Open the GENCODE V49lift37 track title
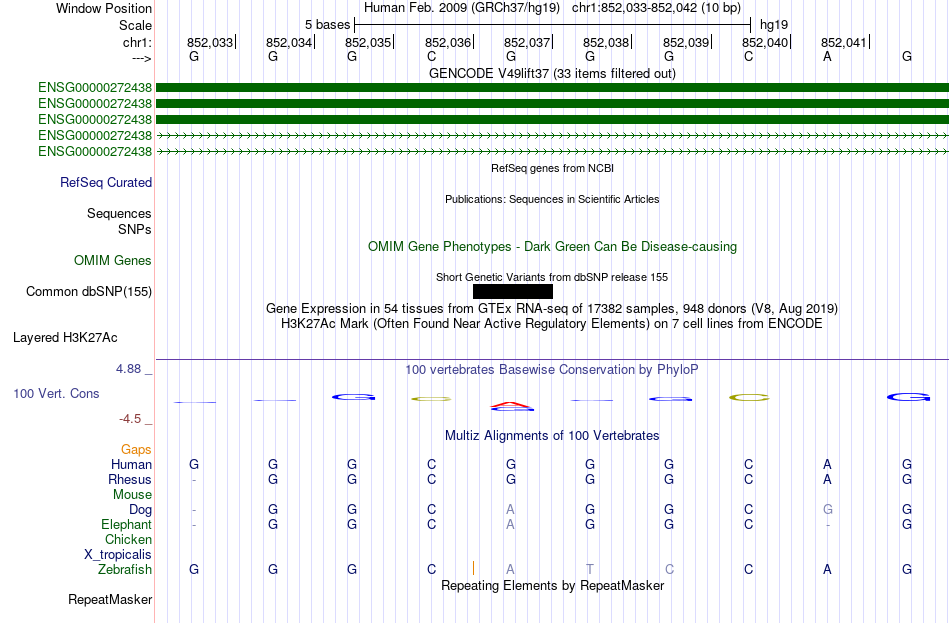This screenshot has width=950, height=623. pyautogui.click(x=552, y=73)
